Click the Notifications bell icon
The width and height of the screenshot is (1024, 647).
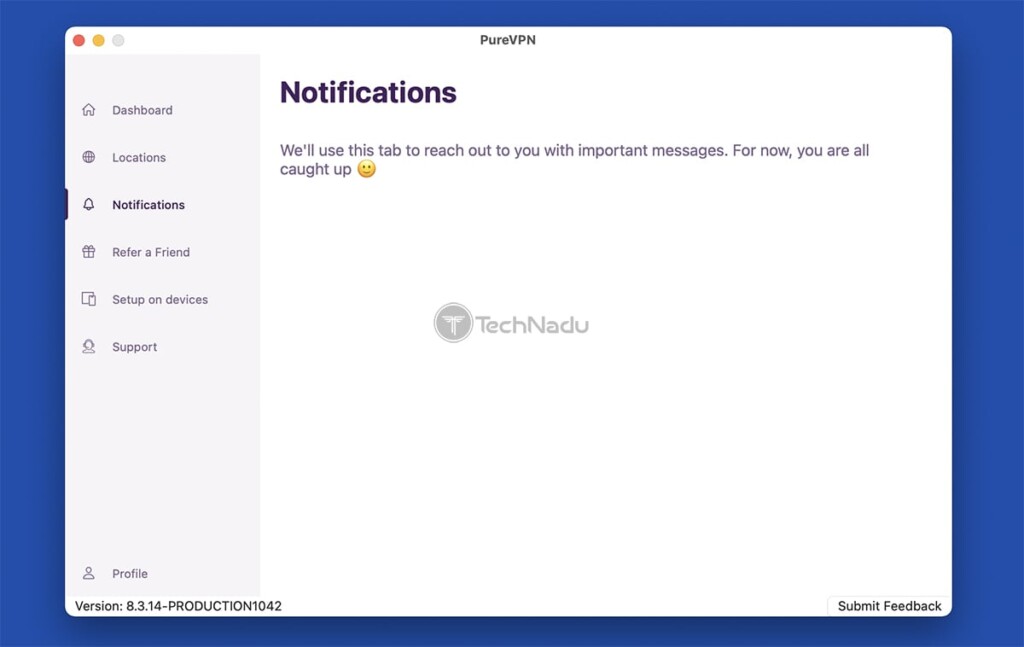89,204
